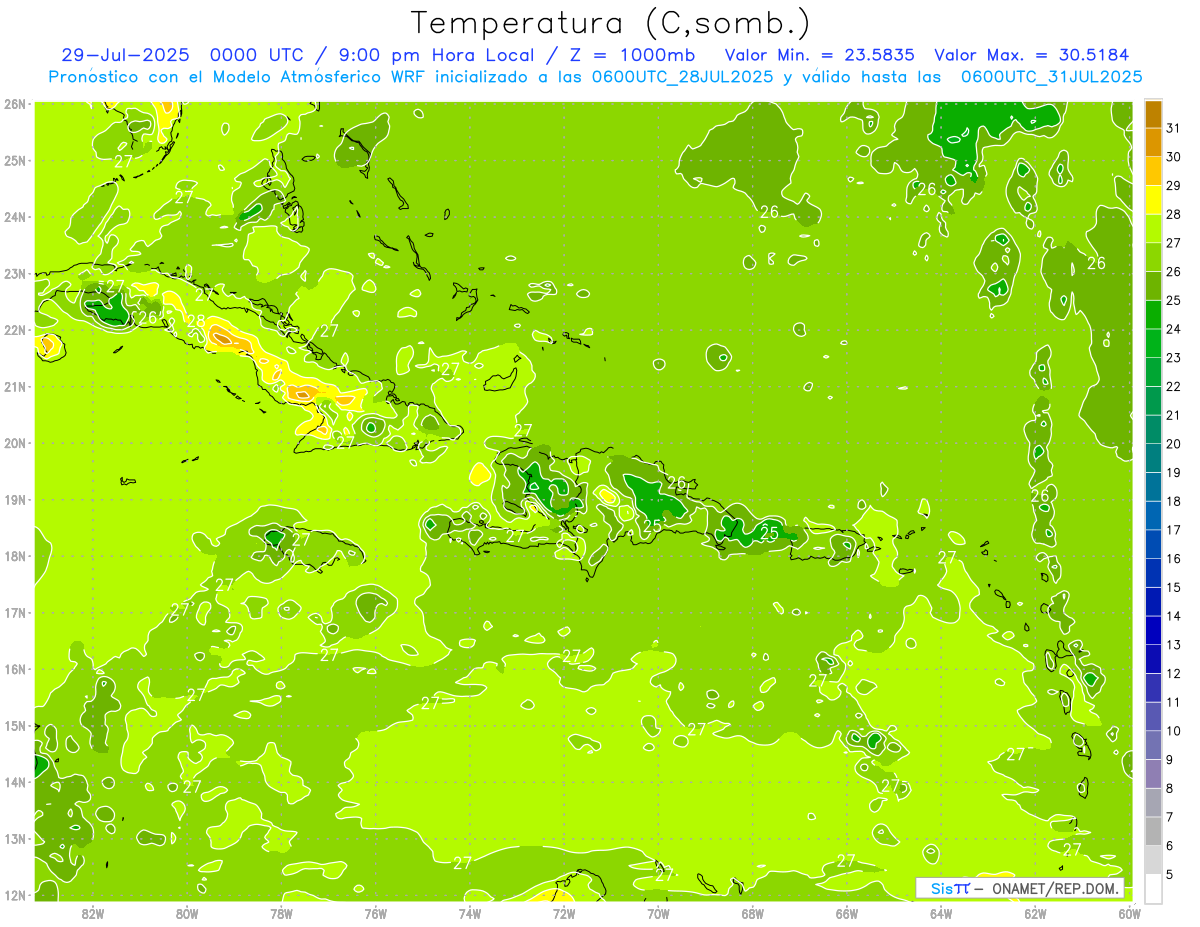Click the colorbar label '29'
The width and height of the screenshot is (1200, 927).
[x=1173, y=185]
